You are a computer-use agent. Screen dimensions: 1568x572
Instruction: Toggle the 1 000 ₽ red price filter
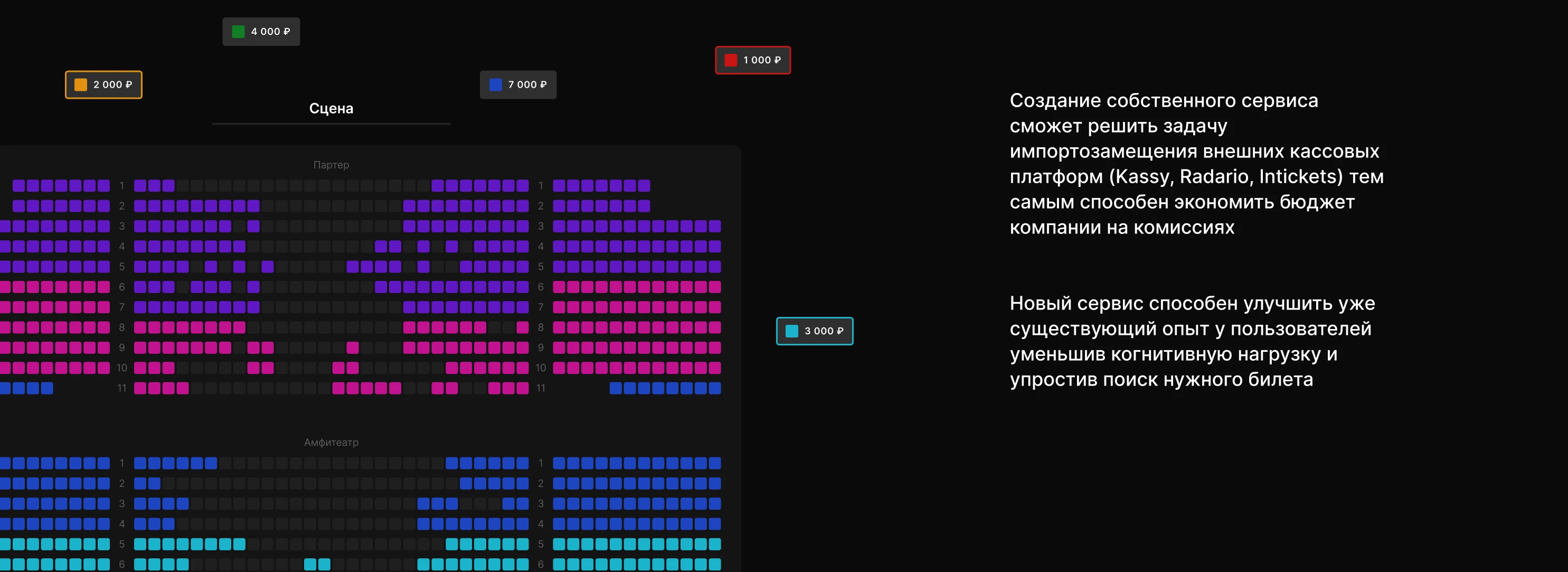(753, 60)
